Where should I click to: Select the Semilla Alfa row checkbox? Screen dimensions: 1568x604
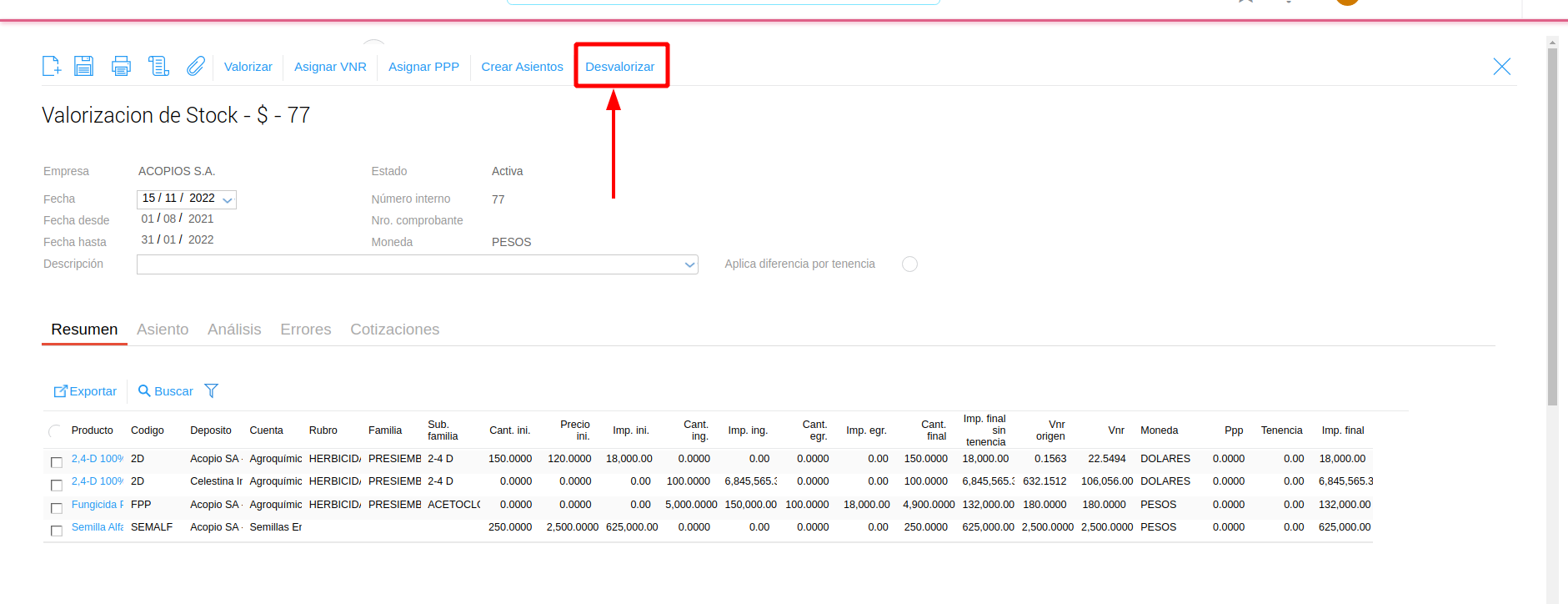[57, 531]
